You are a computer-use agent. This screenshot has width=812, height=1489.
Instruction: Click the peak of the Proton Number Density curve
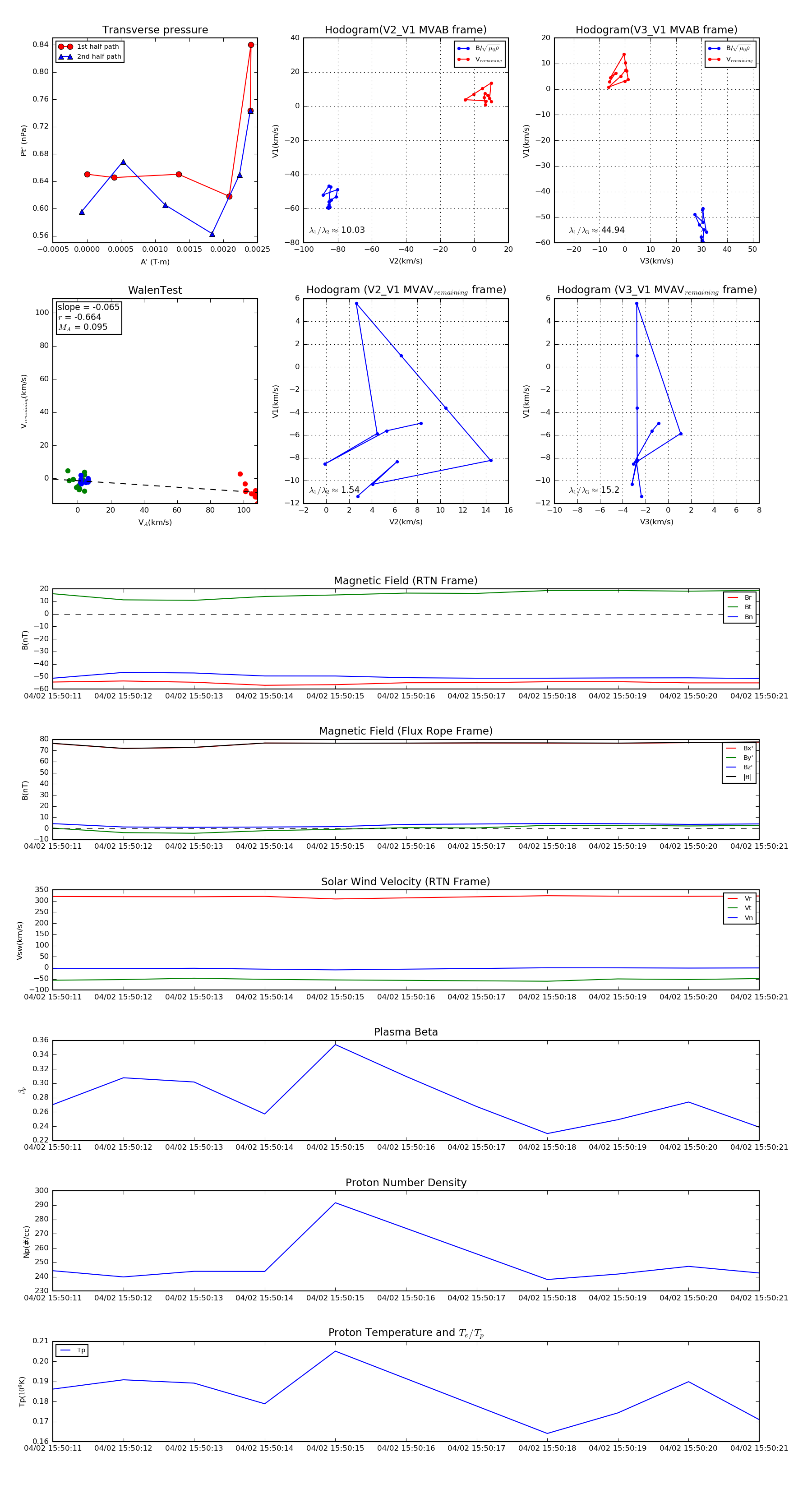[x=335, y=1203]
